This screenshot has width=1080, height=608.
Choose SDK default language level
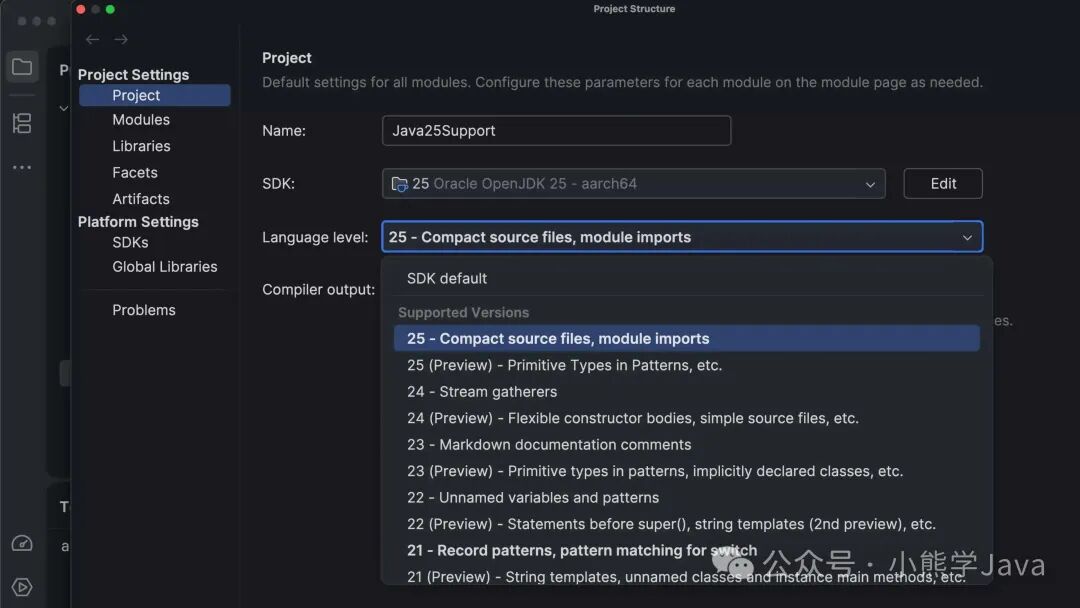click(x=447, y=279)
